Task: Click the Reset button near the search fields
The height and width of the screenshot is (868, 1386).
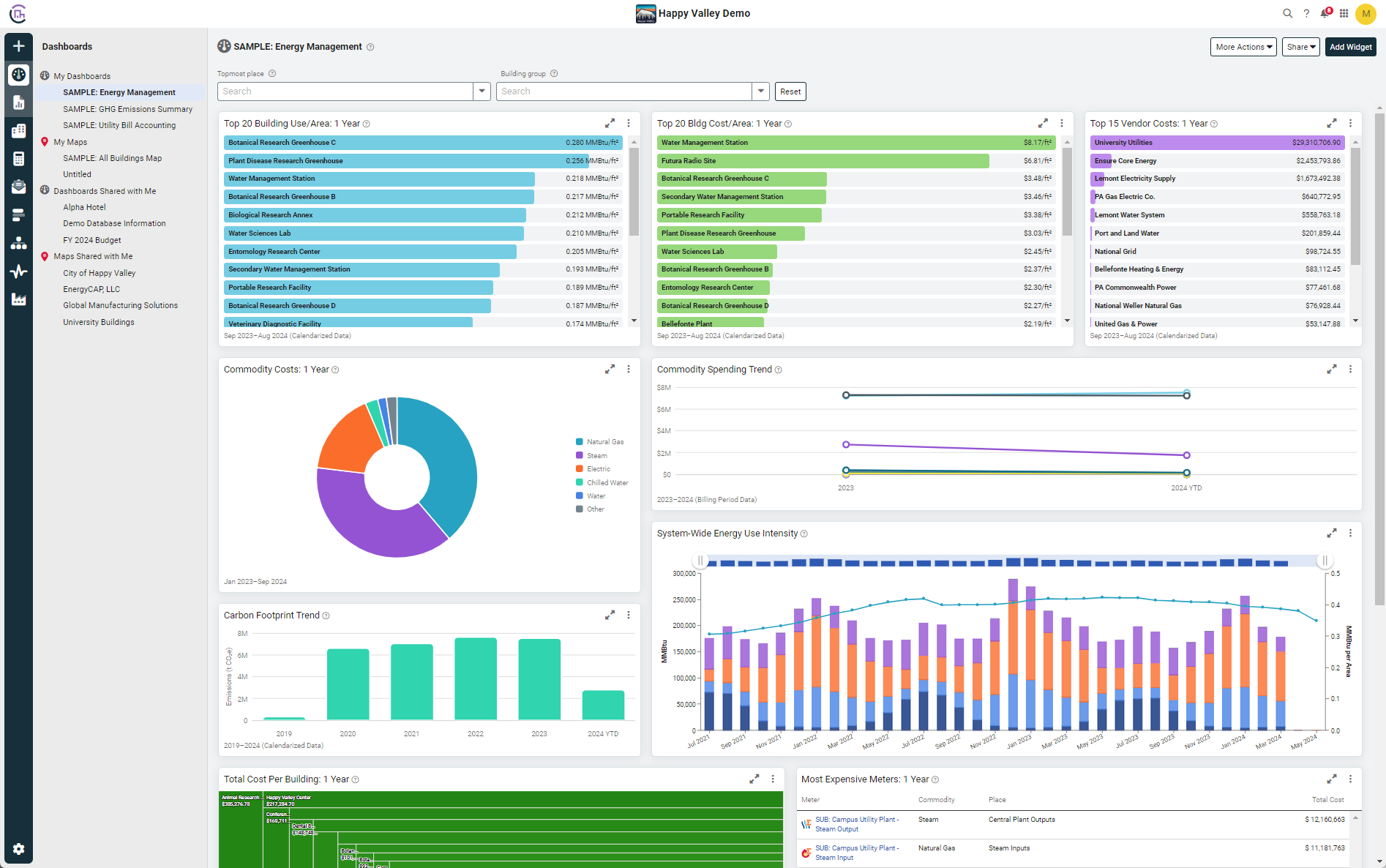Action: (x=790, y=91)
